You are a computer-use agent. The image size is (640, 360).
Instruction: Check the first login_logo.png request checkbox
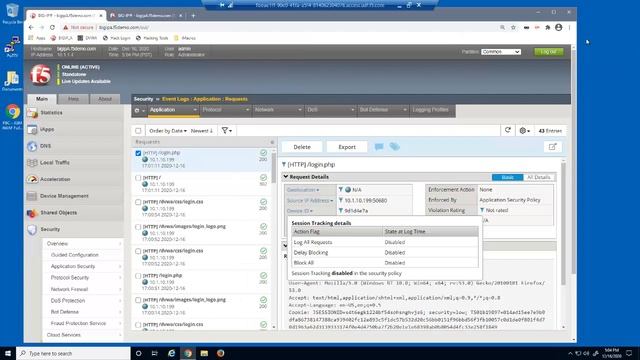[138, 227]
